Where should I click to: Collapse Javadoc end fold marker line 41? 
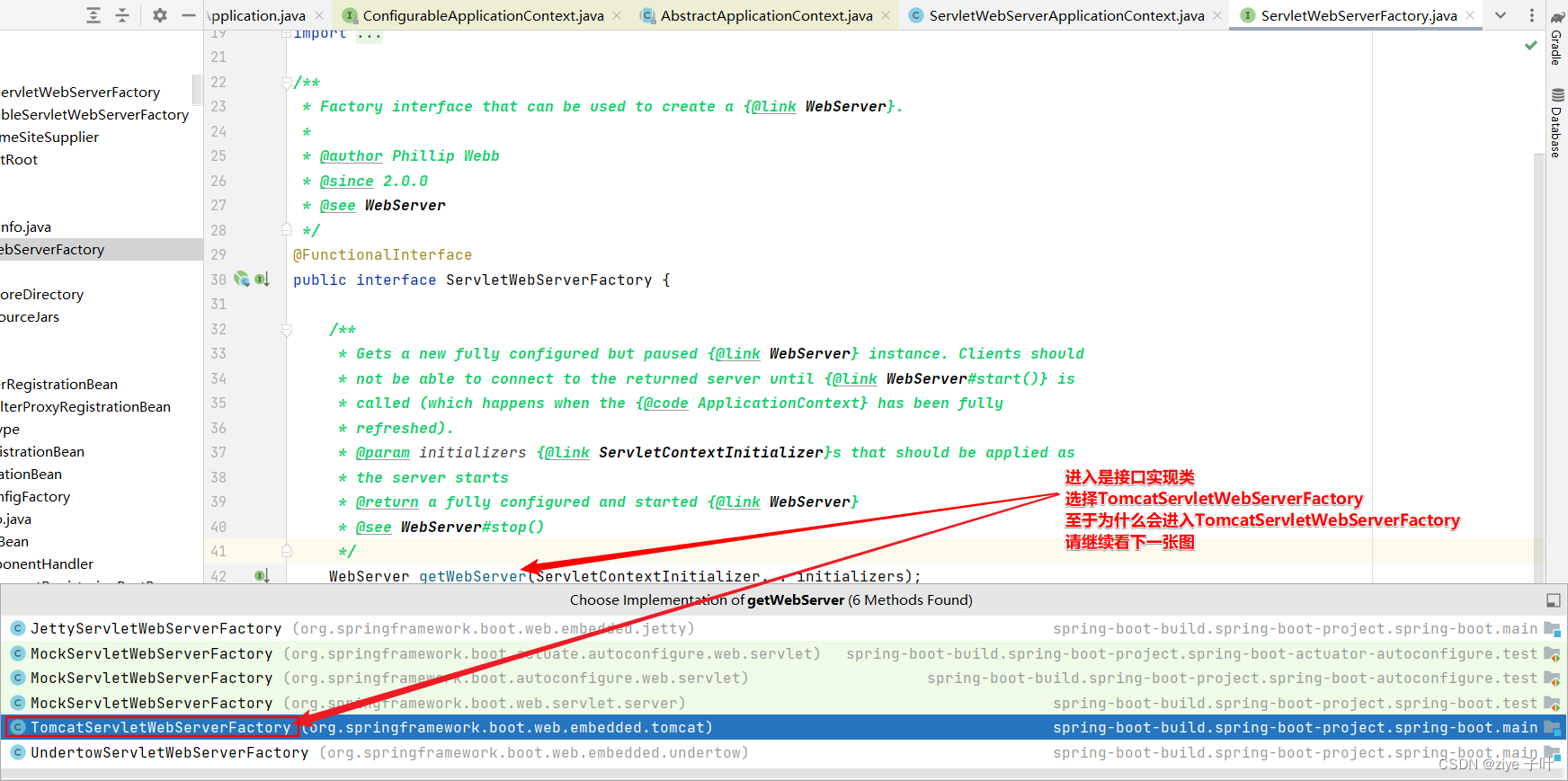[x=286, y=550]
